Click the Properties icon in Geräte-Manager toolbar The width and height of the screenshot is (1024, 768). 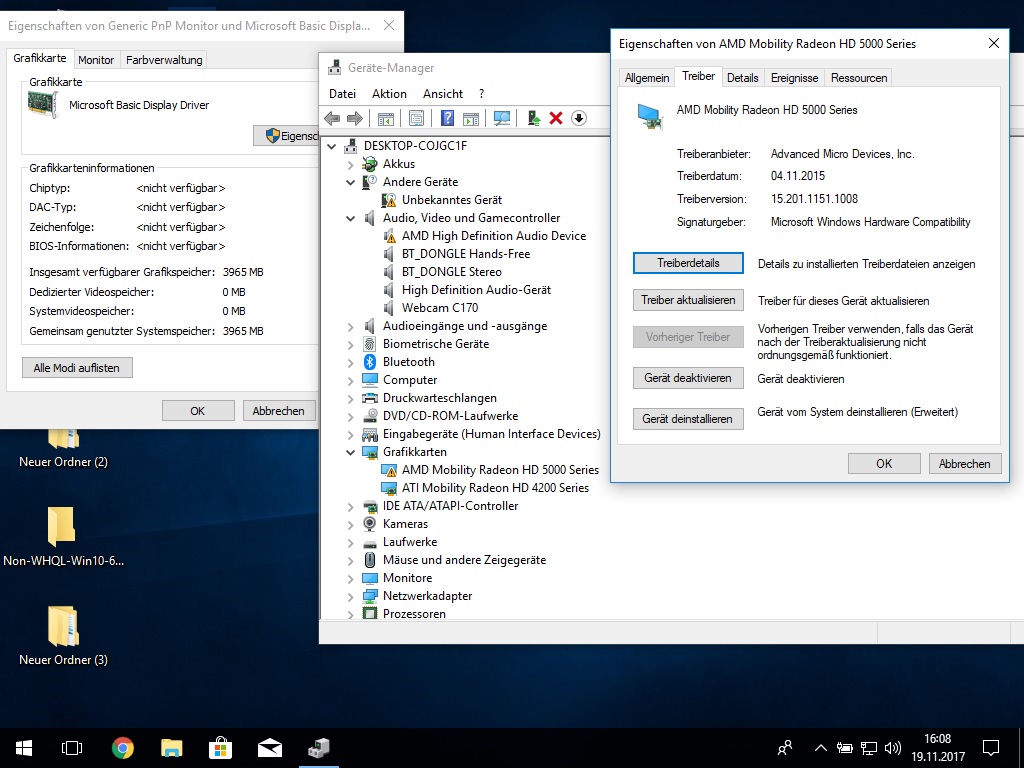(x=417, y=118)
